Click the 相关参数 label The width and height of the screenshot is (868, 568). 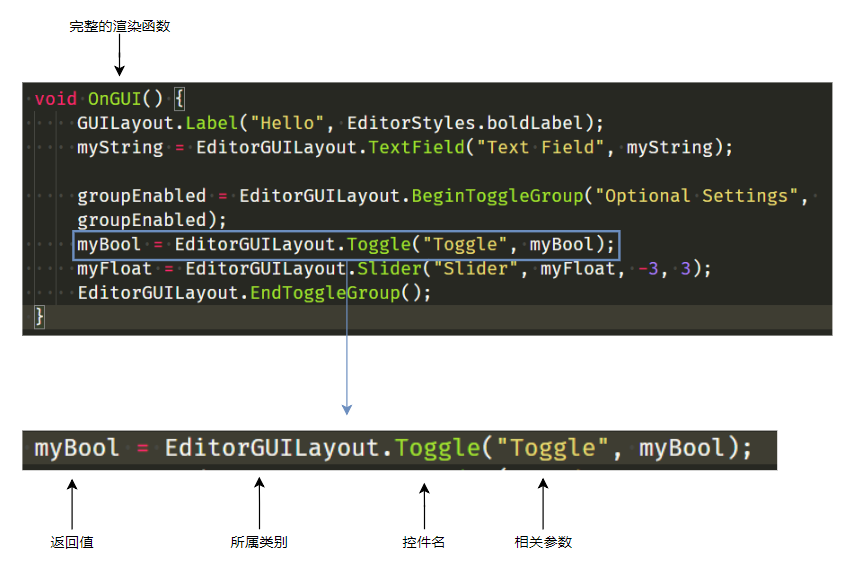click(x=543, y=542)
